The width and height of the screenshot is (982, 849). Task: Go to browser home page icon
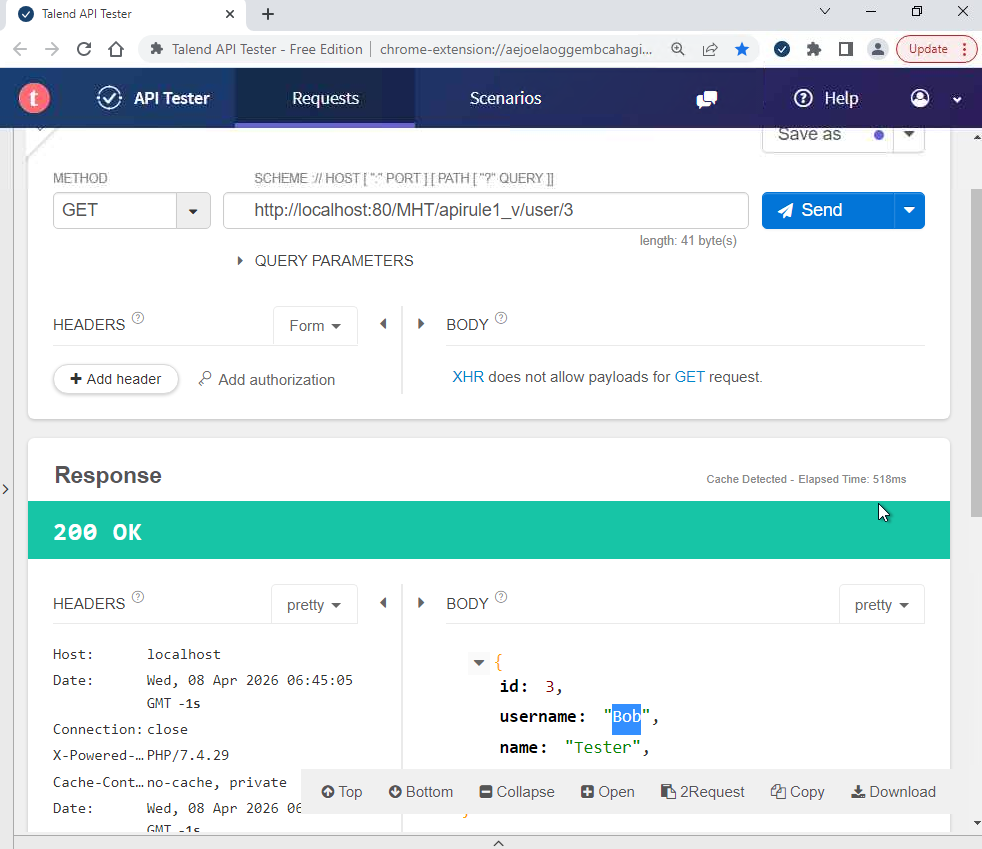[x=116, y=49]
